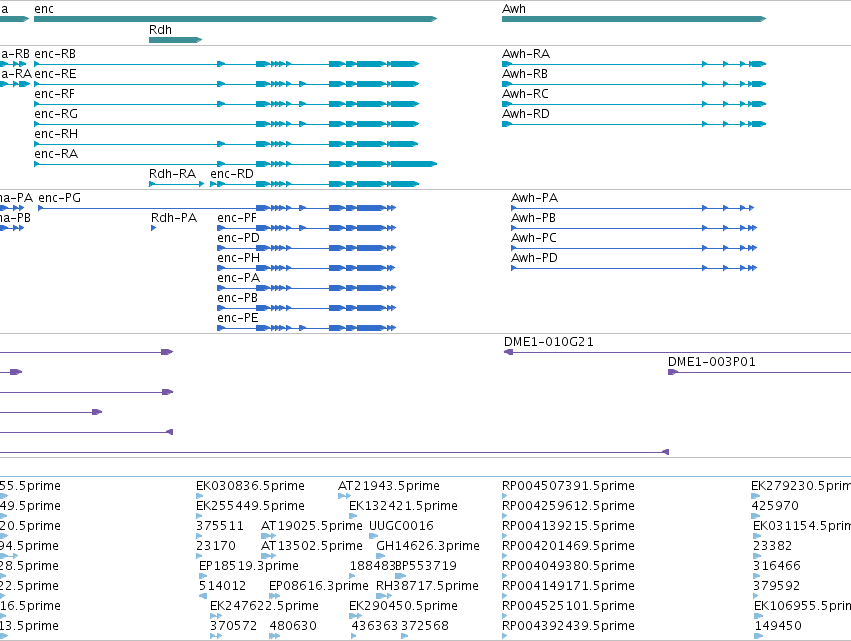Viewport: 851px width, 641px height.
Task: Click the EK247622.5prime EST label
Action: [x=264, y=606]
